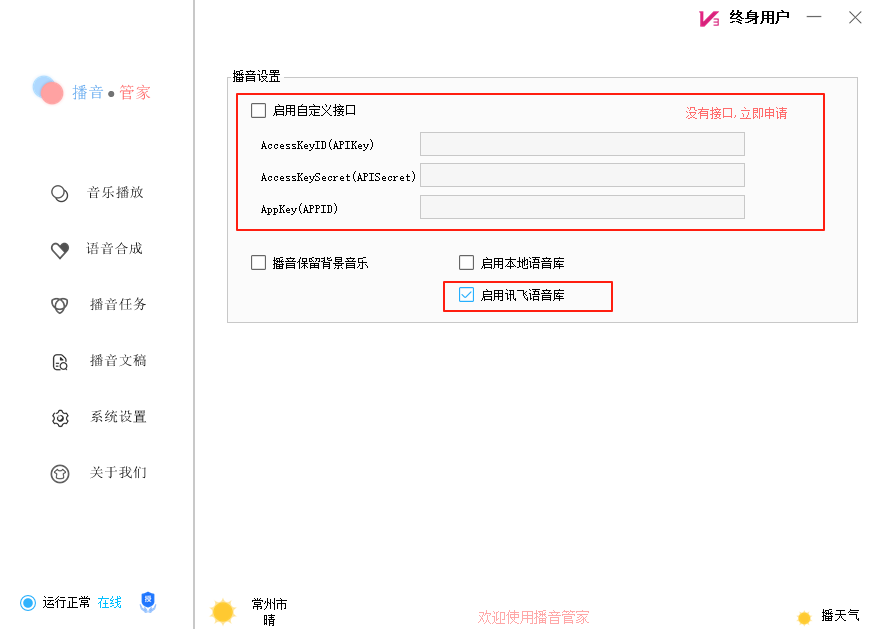Click the 晴 weather text
The width and height of the screenshot is (875, 629).
(x=269, y=620)
